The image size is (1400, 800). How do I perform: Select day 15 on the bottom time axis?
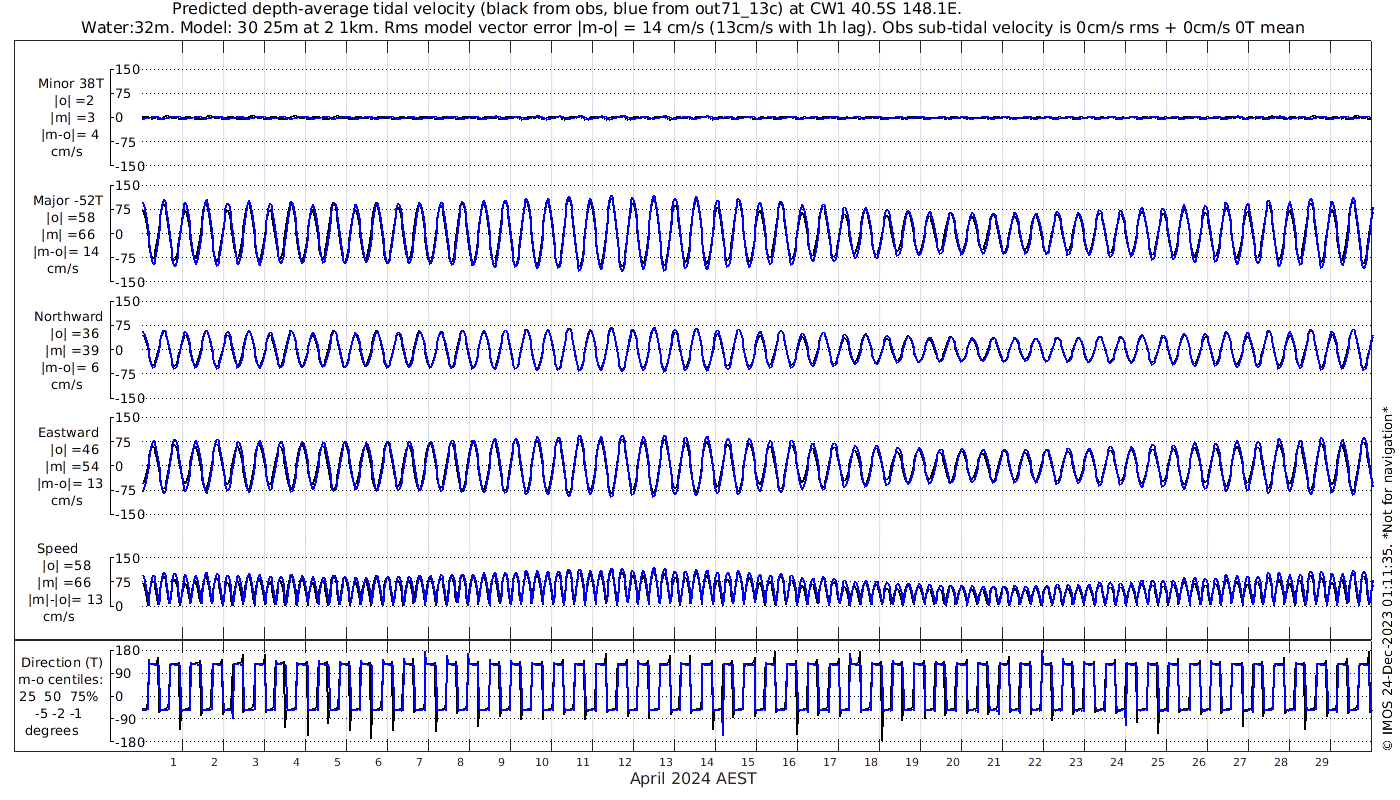[747, 762]
